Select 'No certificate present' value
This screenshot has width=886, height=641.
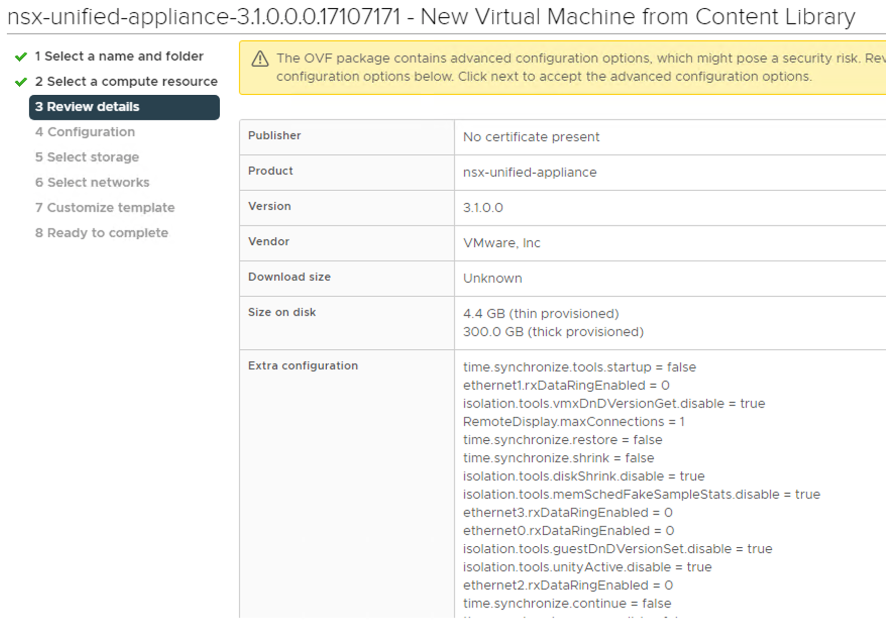point(531,137)
